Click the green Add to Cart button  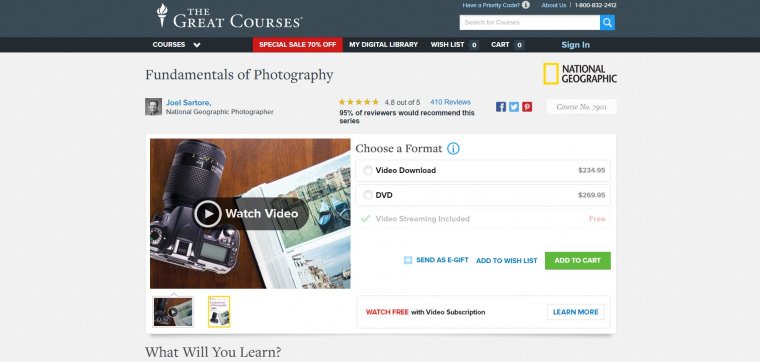(x=578, y=261)
